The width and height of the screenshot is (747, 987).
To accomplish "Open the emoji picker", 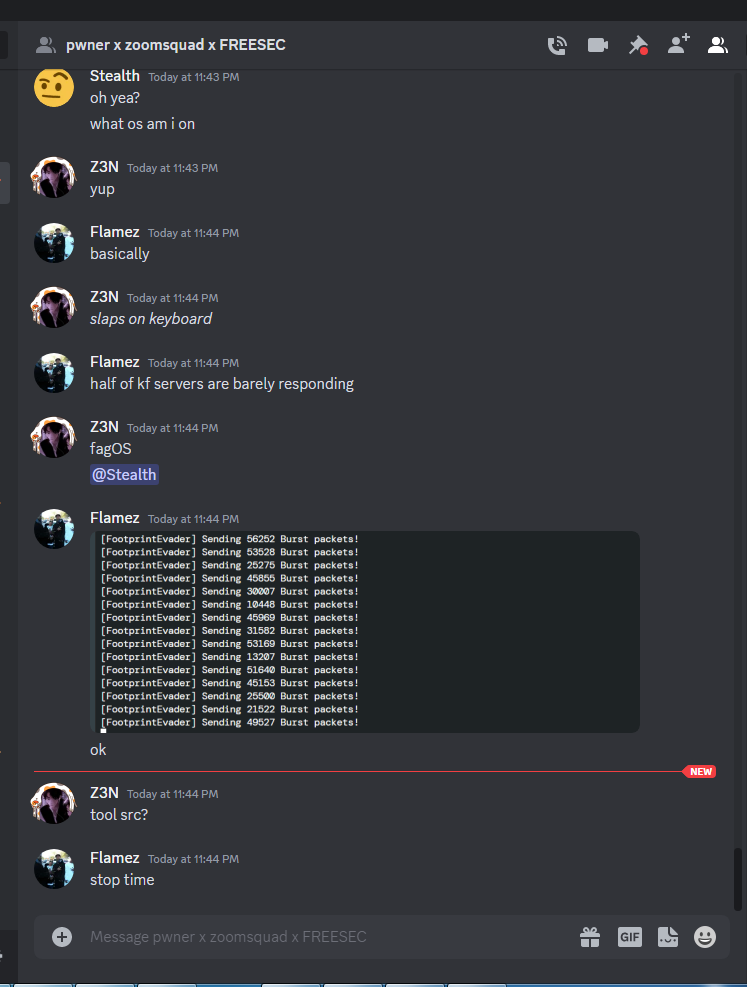I will coord(705,937).
